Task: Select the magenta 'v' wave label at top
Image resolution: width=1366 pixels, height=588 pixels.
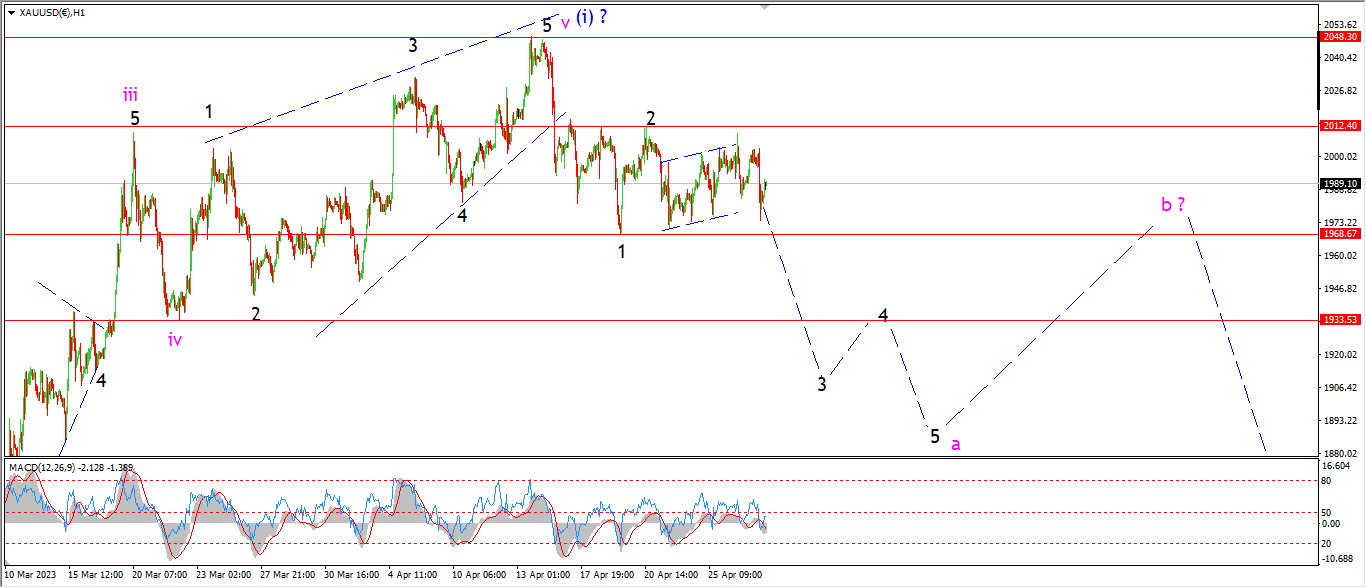Action: click(565, 22)
